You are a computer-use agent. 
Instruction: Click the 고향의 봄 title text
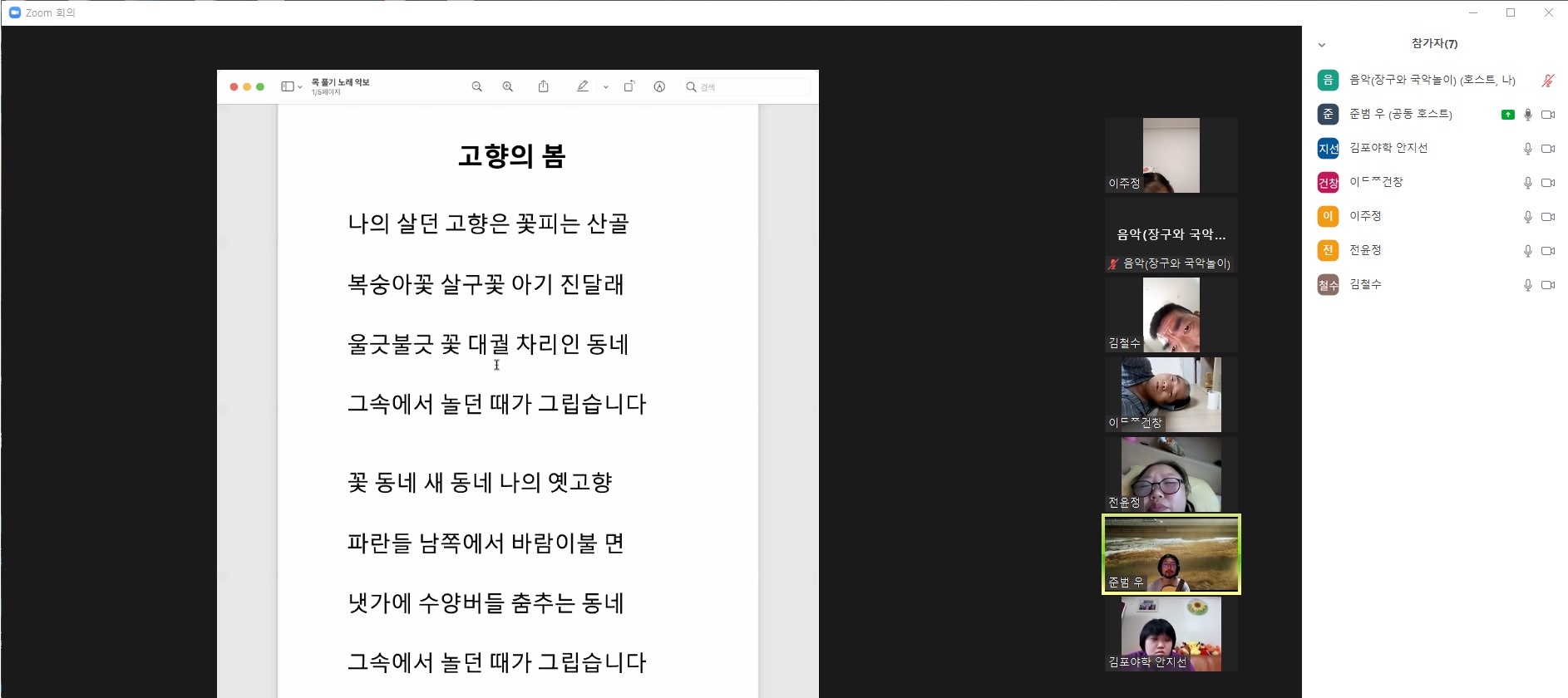(x=511, y=155)
